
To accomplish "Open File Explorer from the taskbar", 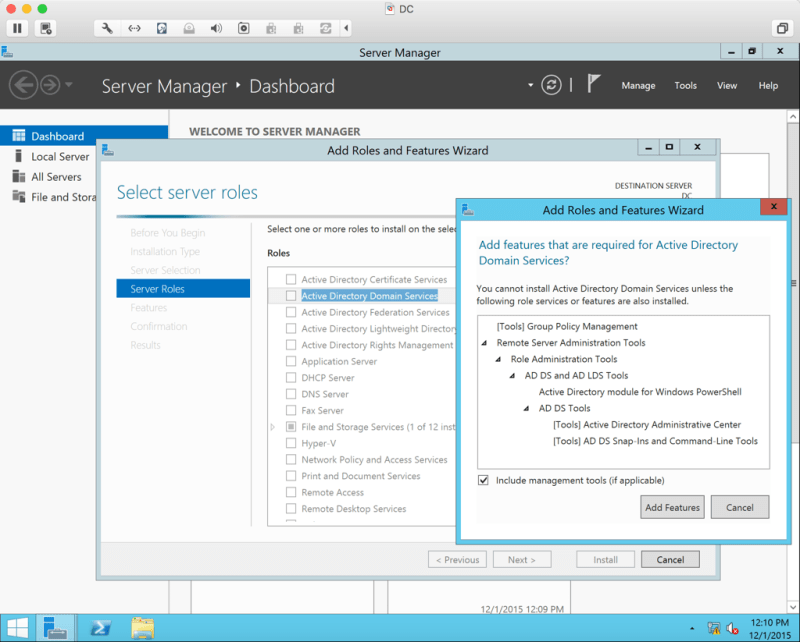I will 143,628.
